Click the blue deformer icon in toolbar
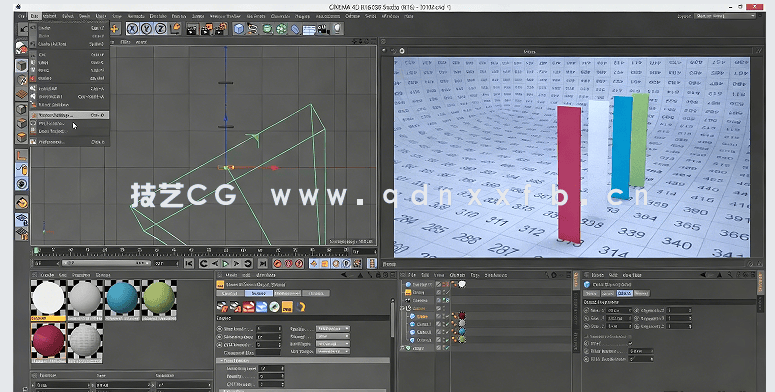This screenshot has width=775, height=392. pyautogui.click(x=296, y=29)
